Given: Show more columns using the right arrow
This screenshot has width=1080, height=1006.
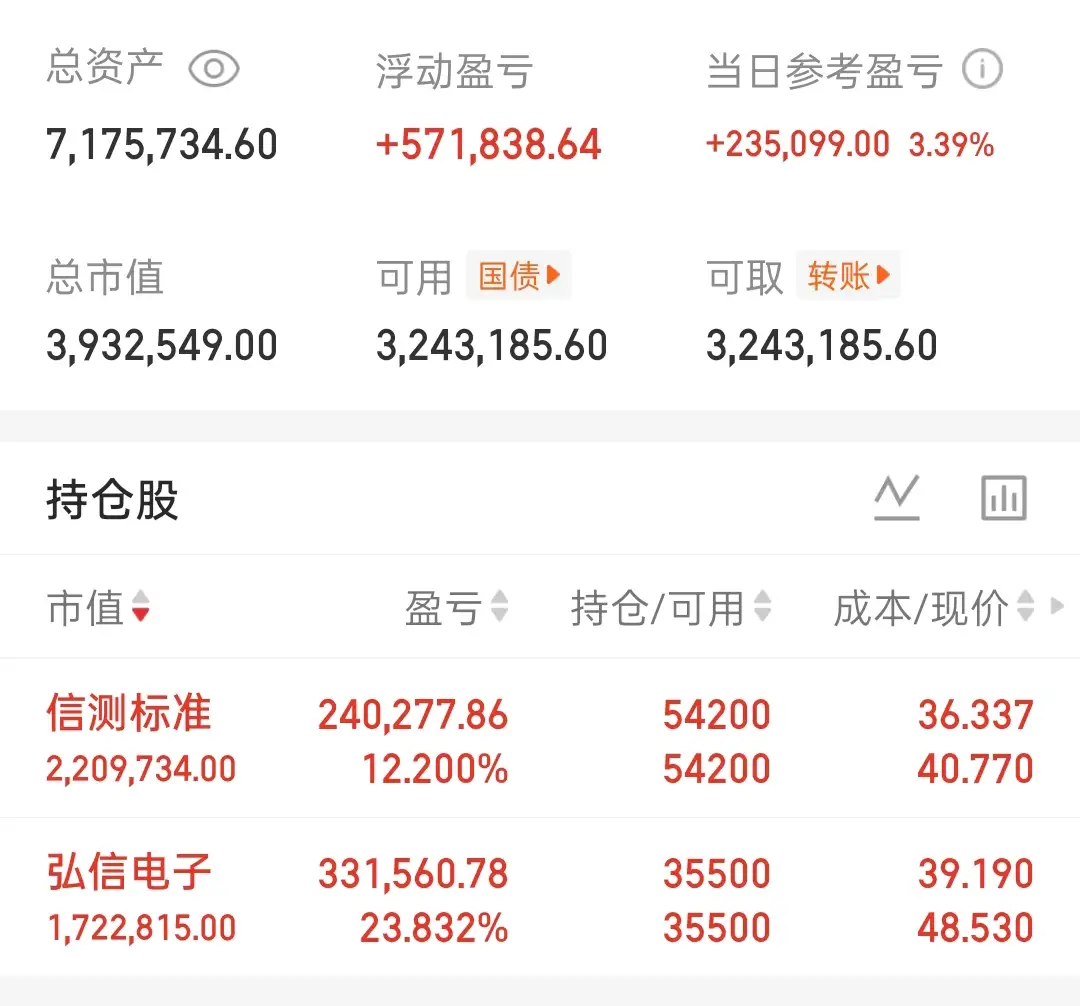Looking at the screenshot, I should tap(1057, 606).
